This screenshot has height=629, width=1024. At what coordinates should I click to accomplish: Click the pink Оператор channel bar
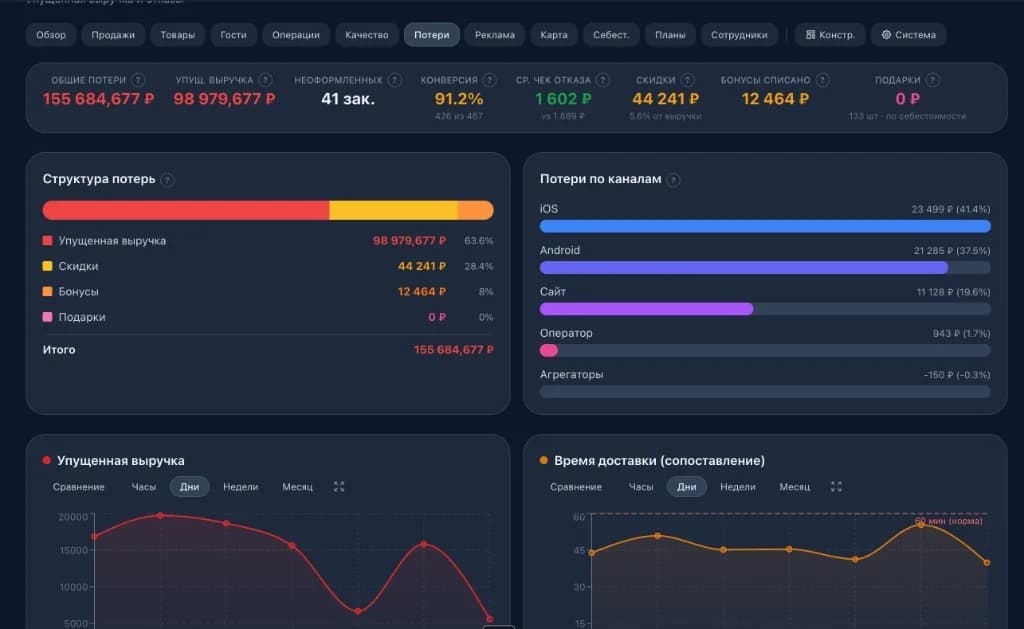pyautogui.click(x=549, y=350)
